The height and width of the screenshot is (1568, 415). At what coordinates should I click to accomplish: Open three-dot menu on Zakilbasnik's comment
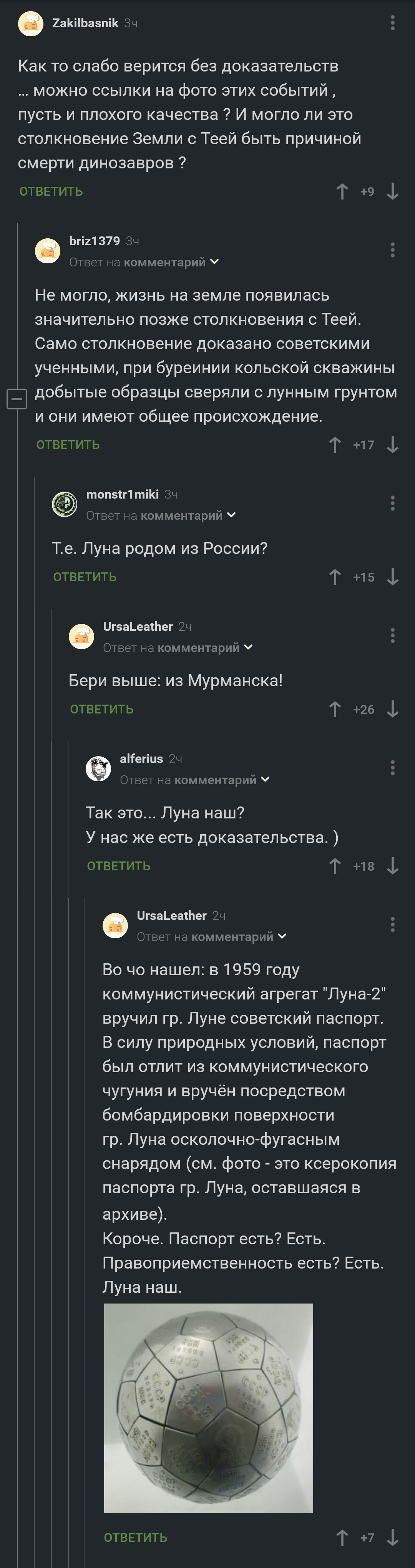tap(392, 23)
